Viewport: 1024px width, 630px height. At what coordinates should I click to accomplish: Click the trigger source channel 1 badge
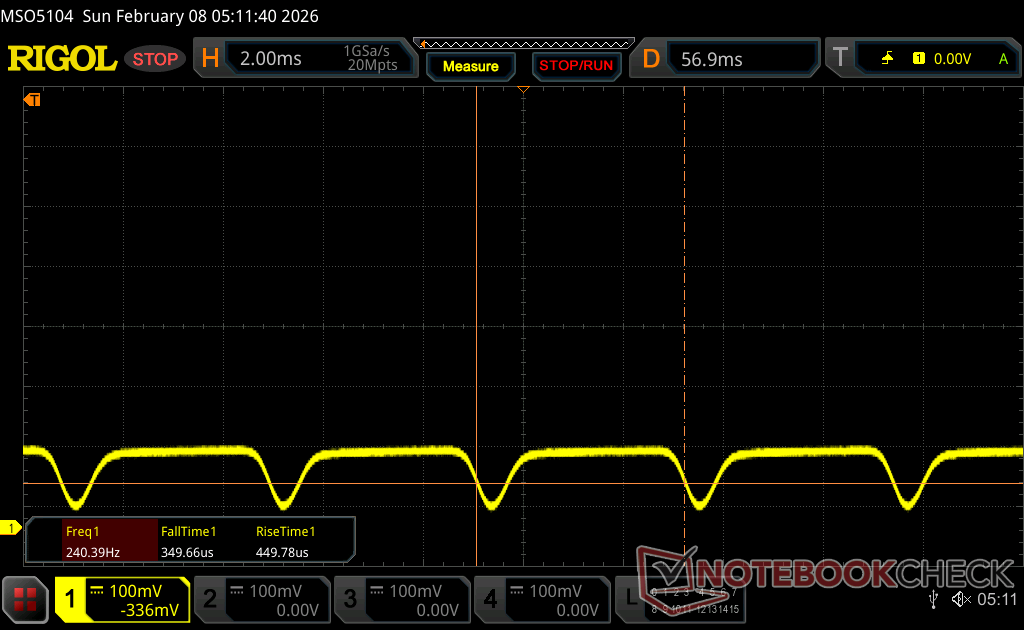tap(918, 59)
